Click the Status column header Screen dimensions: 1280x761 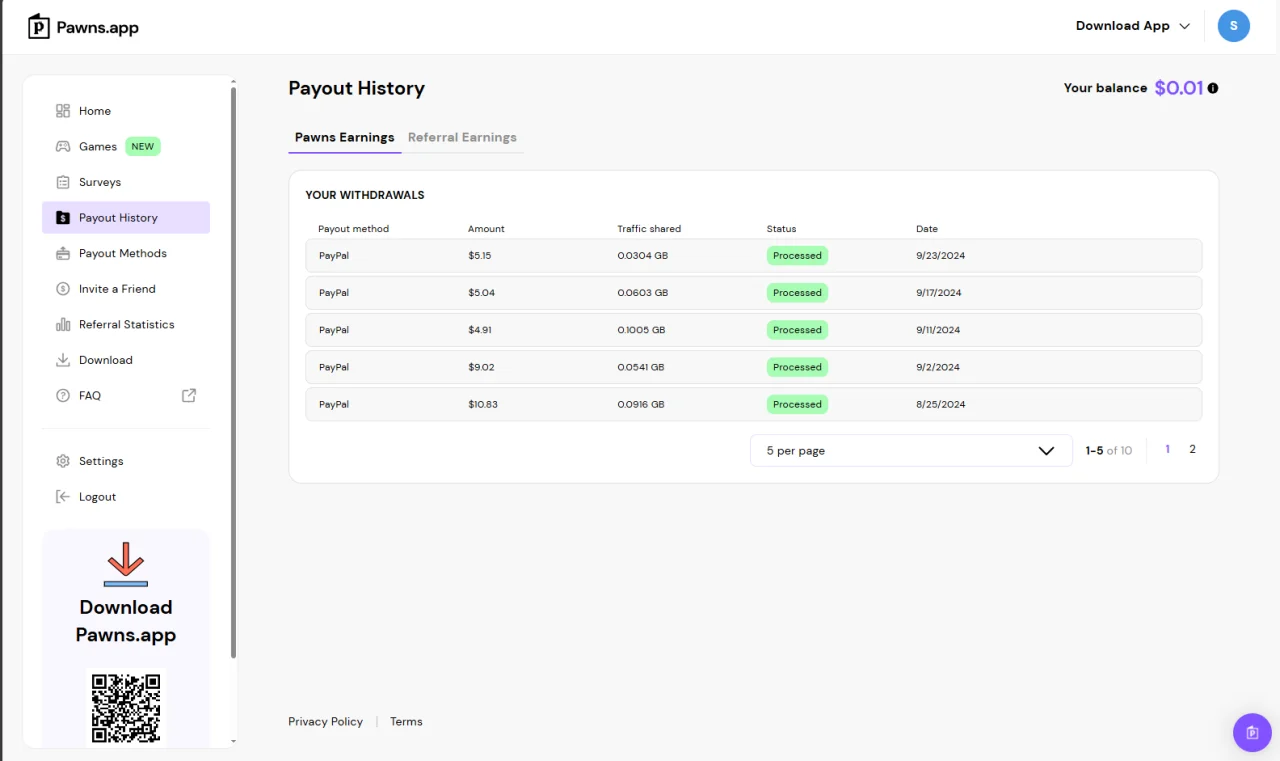coord(782,229)
